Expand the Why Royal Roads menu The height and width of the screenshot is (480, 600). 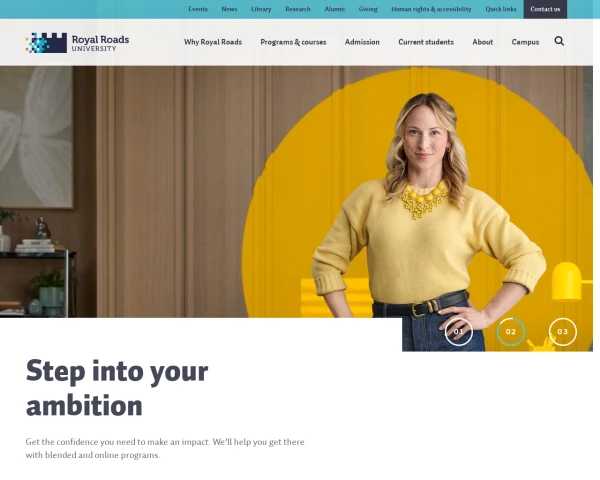click(213, 42)
